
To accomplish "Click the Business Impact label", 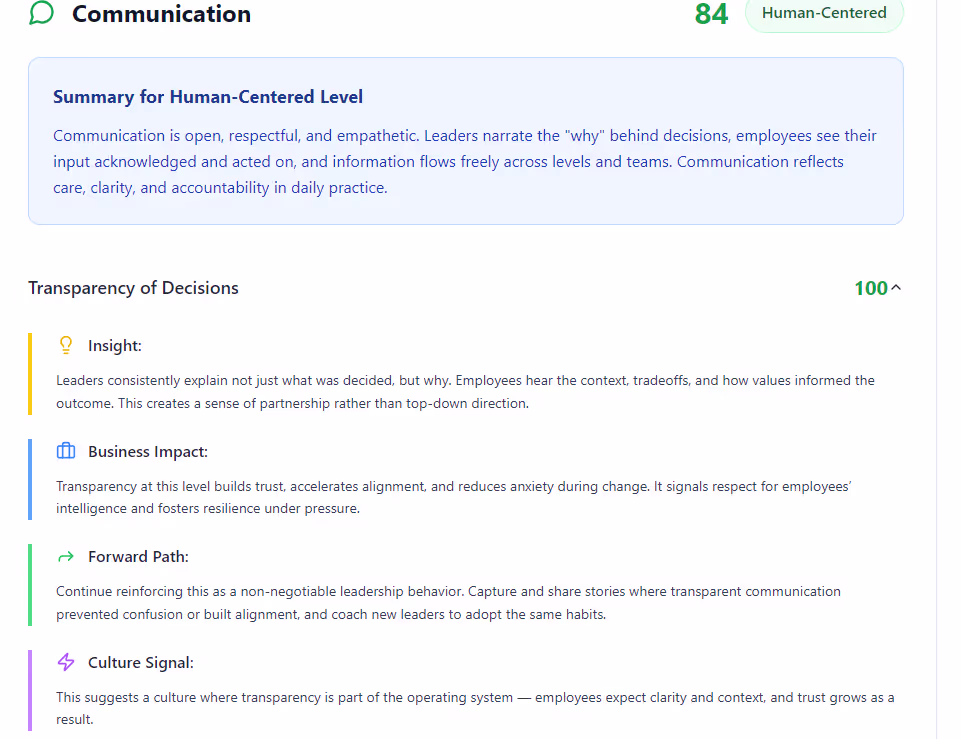I will pyautogui.click(x=148, y=452).
